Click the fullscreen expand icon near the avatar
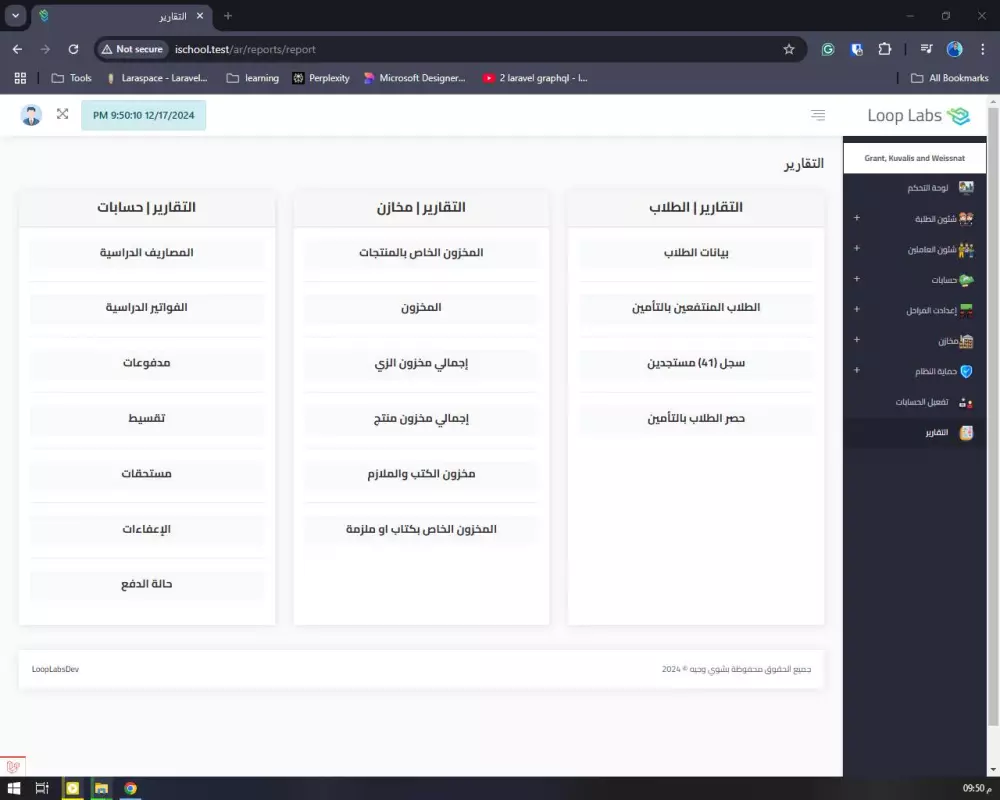The width and height of the screenshot is (1000, 800). pyautogui.click(x=62, y=114)
